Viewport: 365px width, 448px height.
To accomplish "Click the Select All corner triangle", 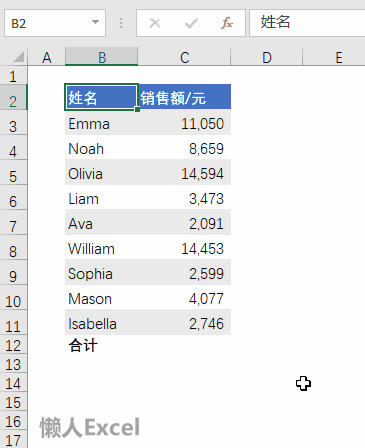I will 19,57.
